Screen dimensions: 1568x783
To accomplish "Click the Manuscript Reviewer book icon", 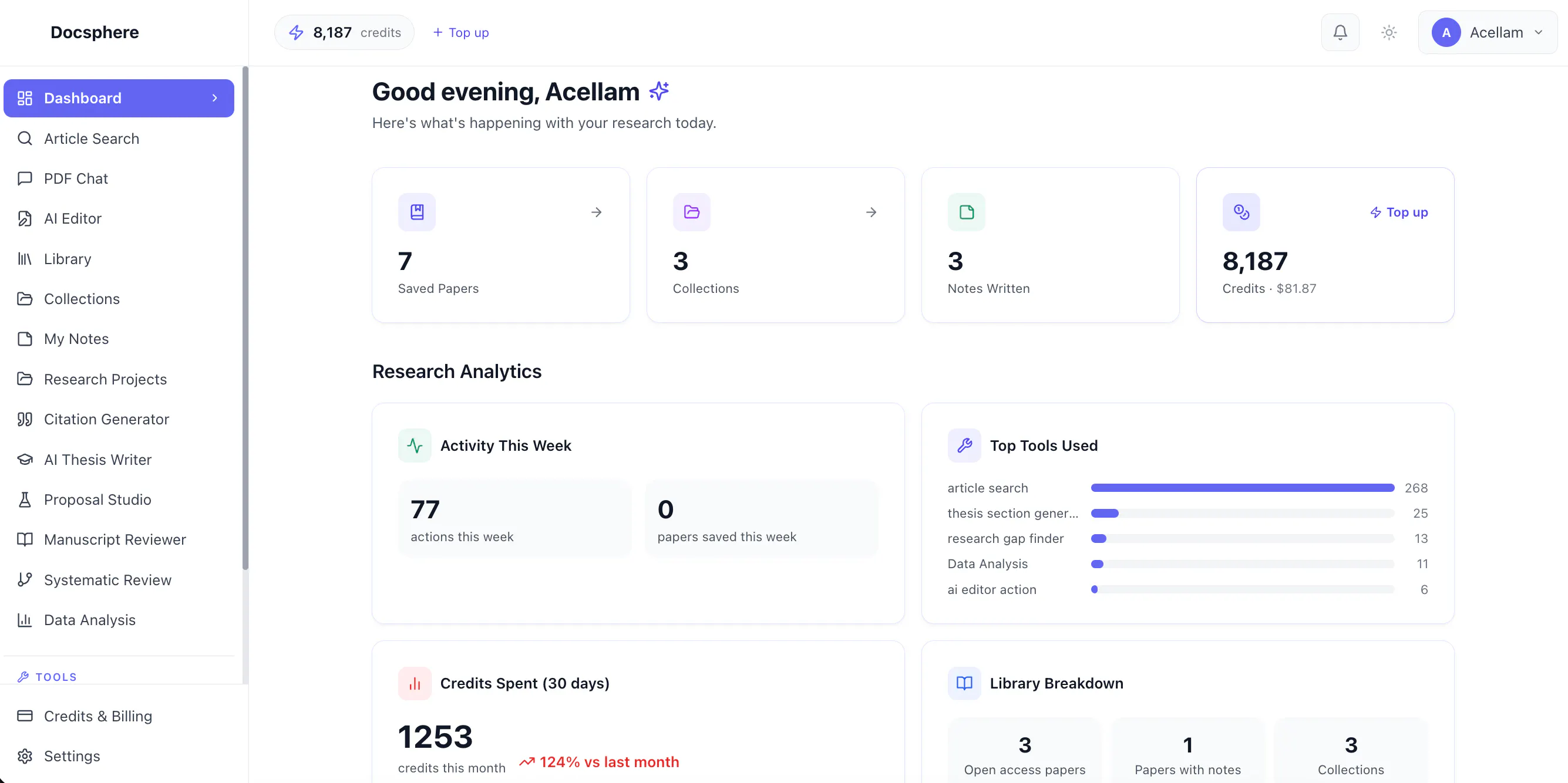I will 25,539.
